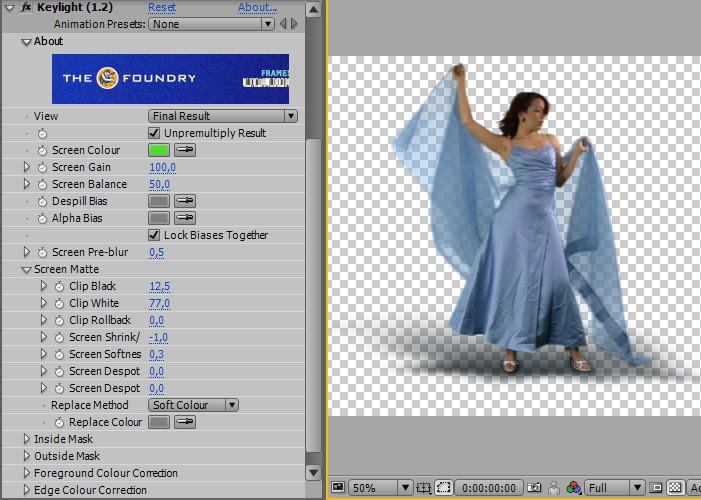Image resolution: width=701 pixels, height=500 pixels.
Task: Use the Despill Bias eyedropper
Action: pyautogui.click(x=185, y=201)
